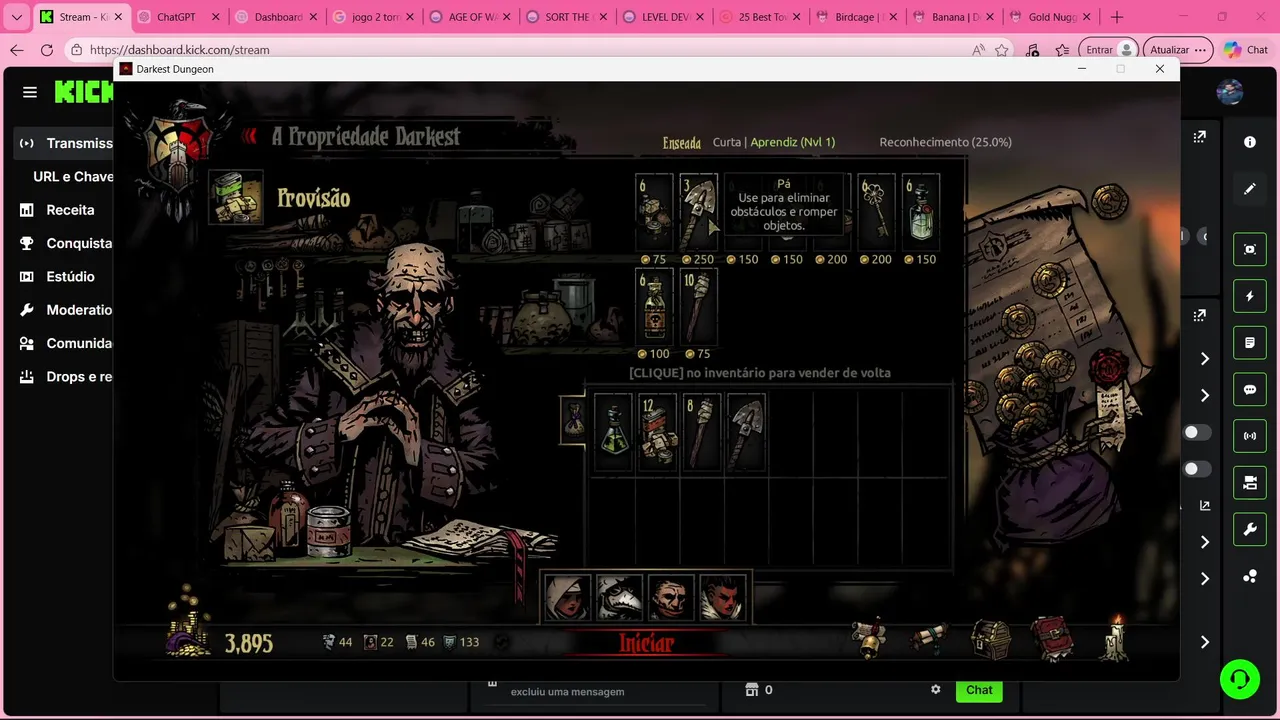Buy food from the 75 gold shop slot
This screenshot has width=1280, height=720.
(x=655, y=211)
